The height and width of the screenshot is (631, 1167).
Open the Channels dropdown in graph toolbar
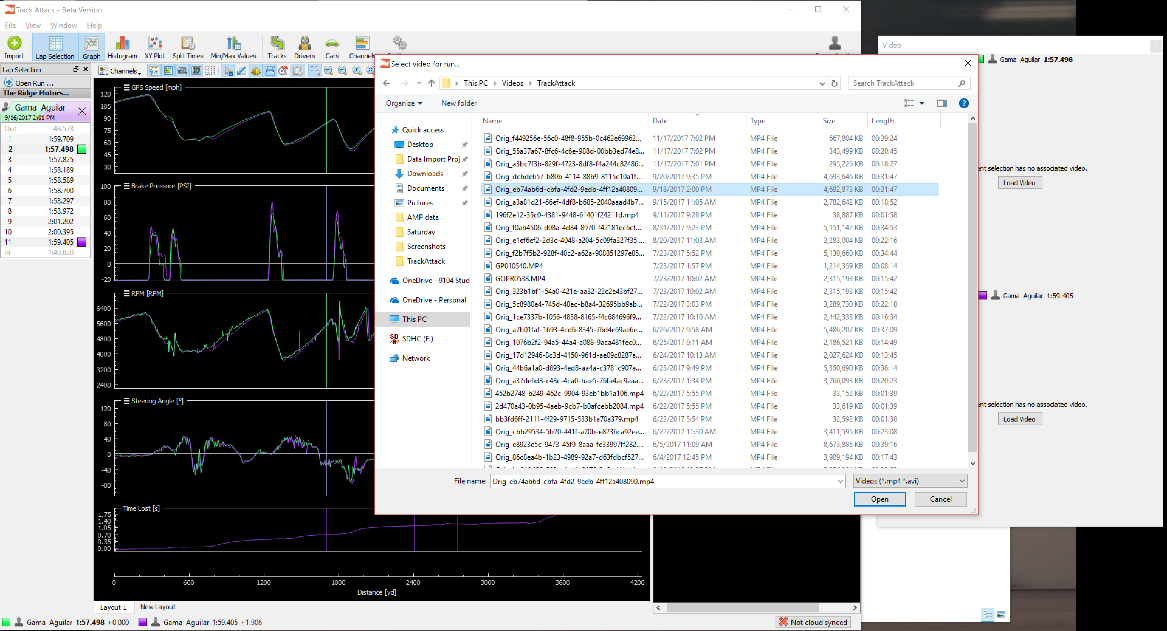click(121, 71)
